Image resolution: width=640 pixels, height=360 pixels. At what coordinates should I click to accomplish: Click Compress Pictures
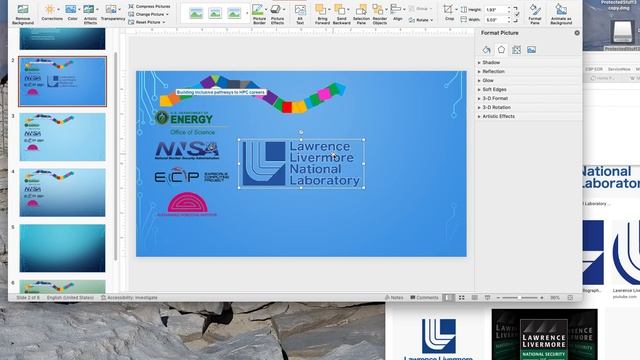click(149, 7)
